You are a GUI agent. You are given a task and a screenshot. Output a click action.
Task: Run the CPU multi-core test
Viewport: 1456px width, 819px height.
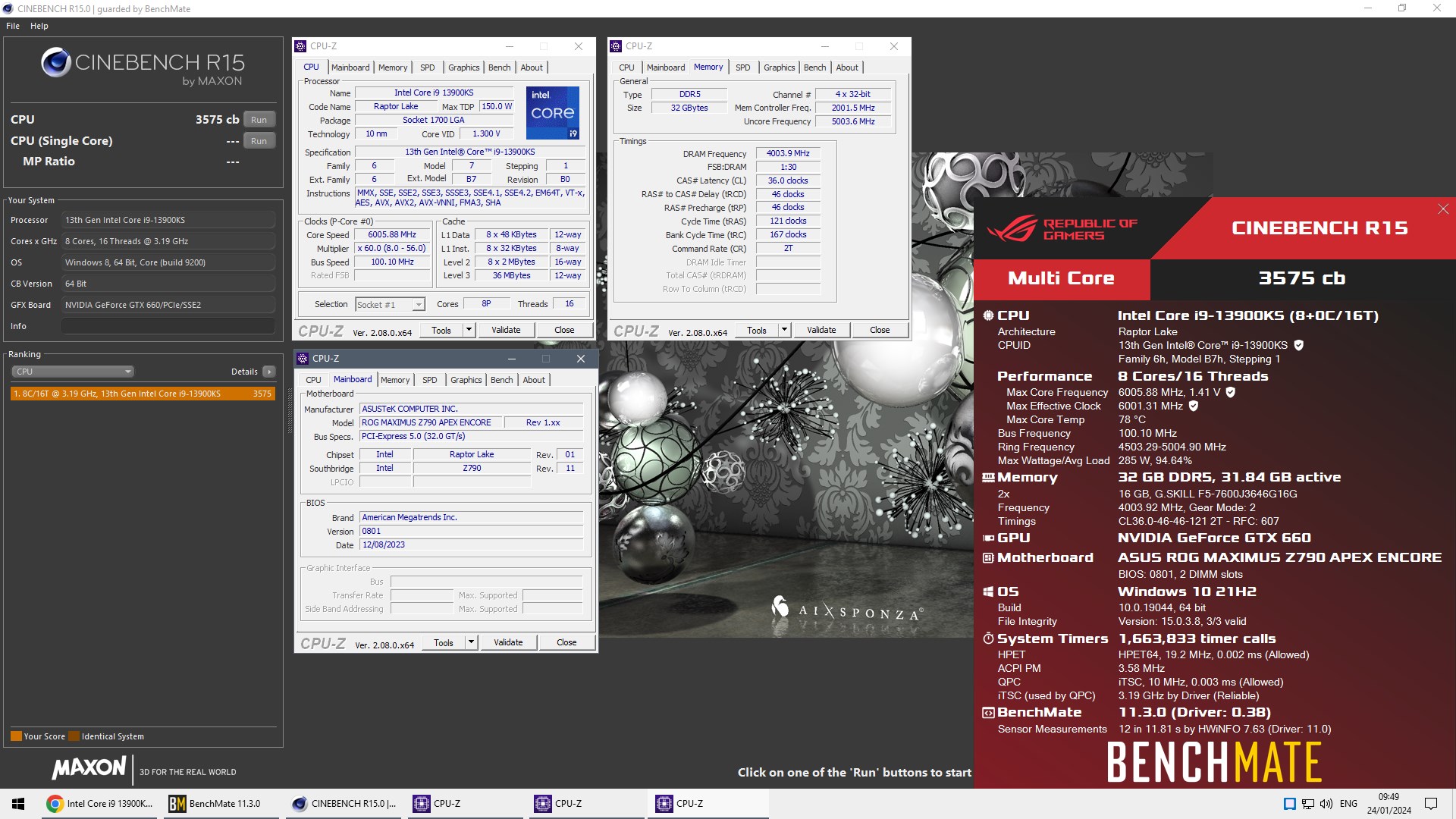[x=259, y=120]
